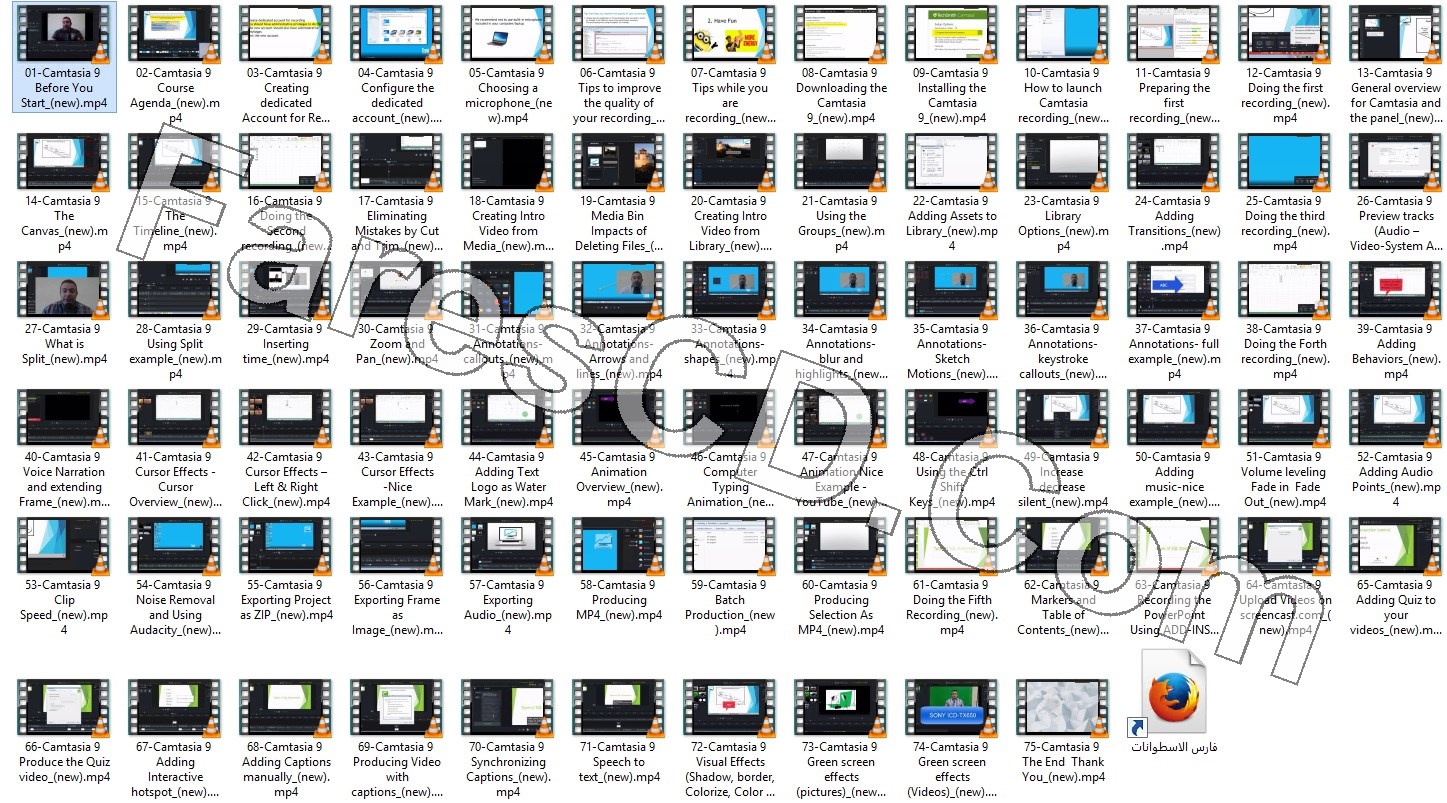Select 72-Camtasia 9 Visual Effects video file
This screenshot has width=1447, height=803.
pyautogui.click(x=730, y=738)
